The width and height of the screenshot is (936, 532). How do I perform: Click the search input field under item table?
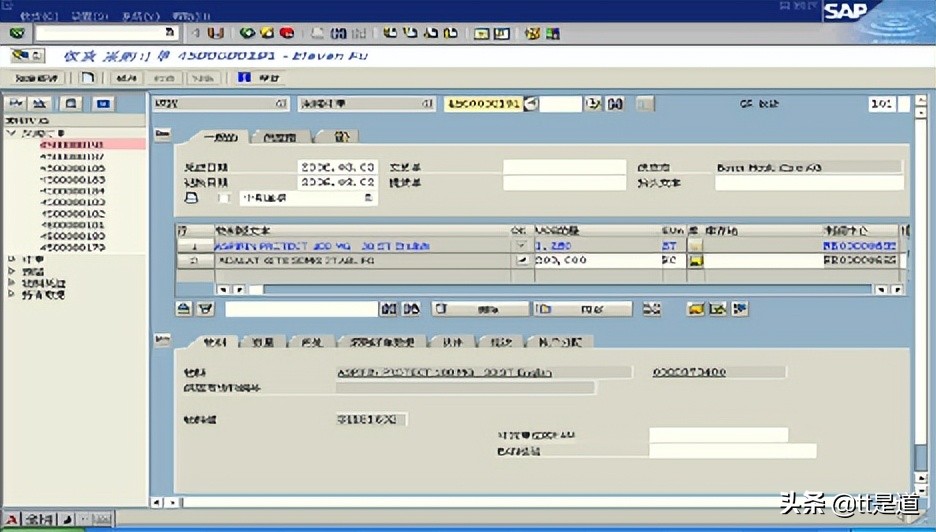tap(301, 309)
